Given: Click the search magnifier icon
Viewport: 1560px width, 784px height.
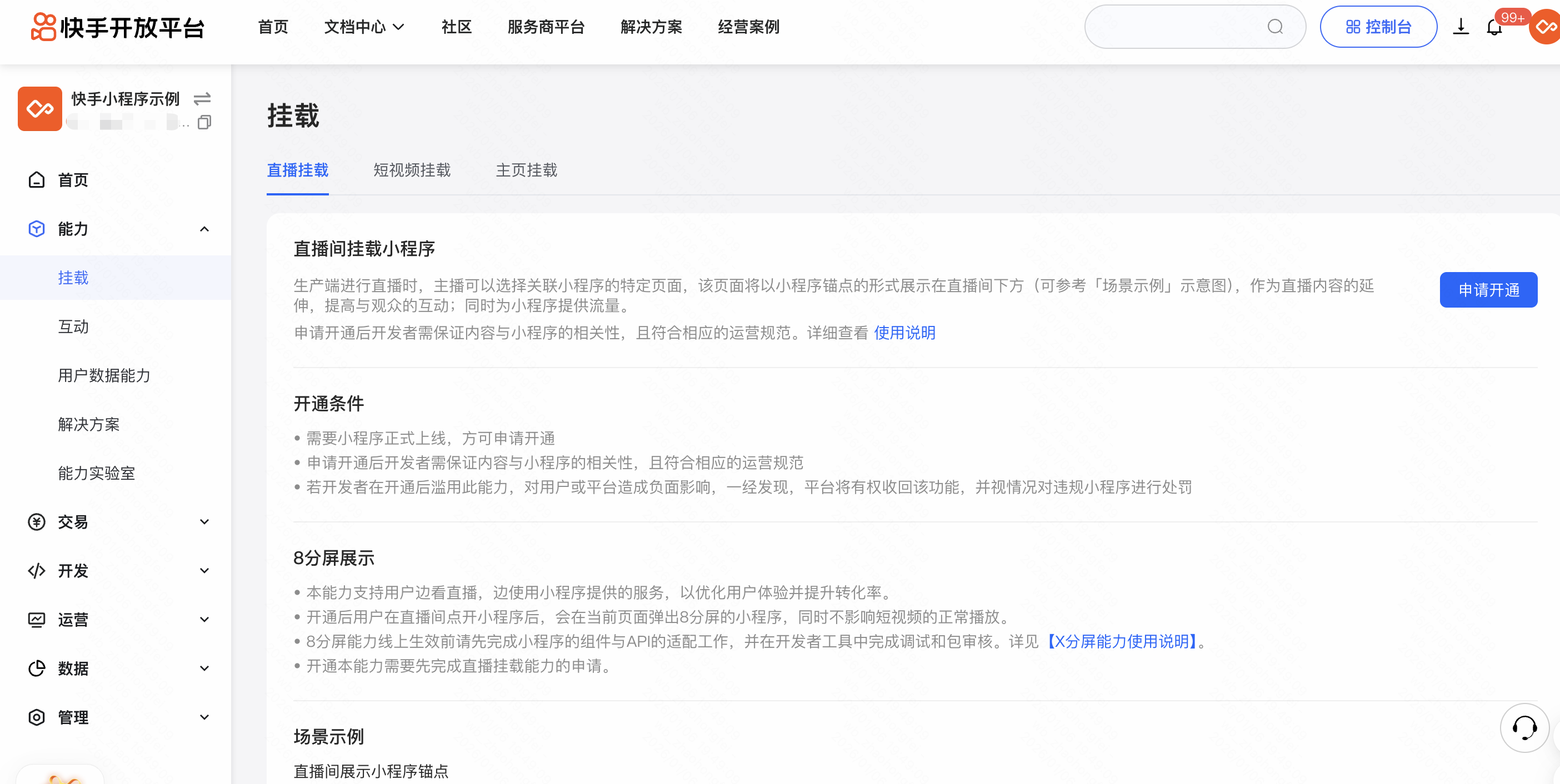Looking at the screenshot, I should click(x=1275, y=27).
